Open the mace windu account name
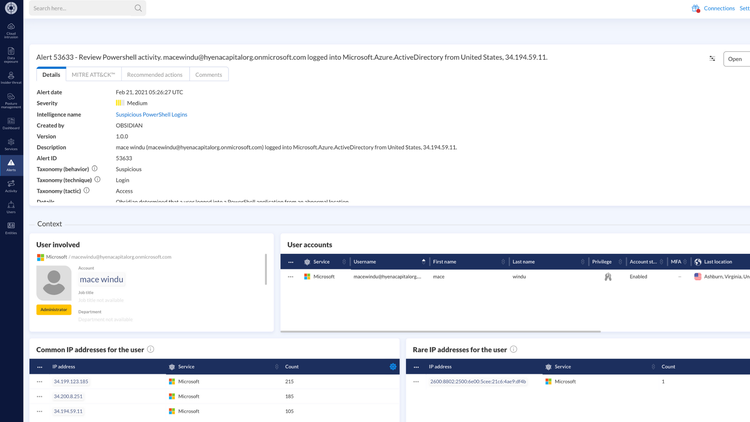750x422 pixels. [x=101, y=279]
